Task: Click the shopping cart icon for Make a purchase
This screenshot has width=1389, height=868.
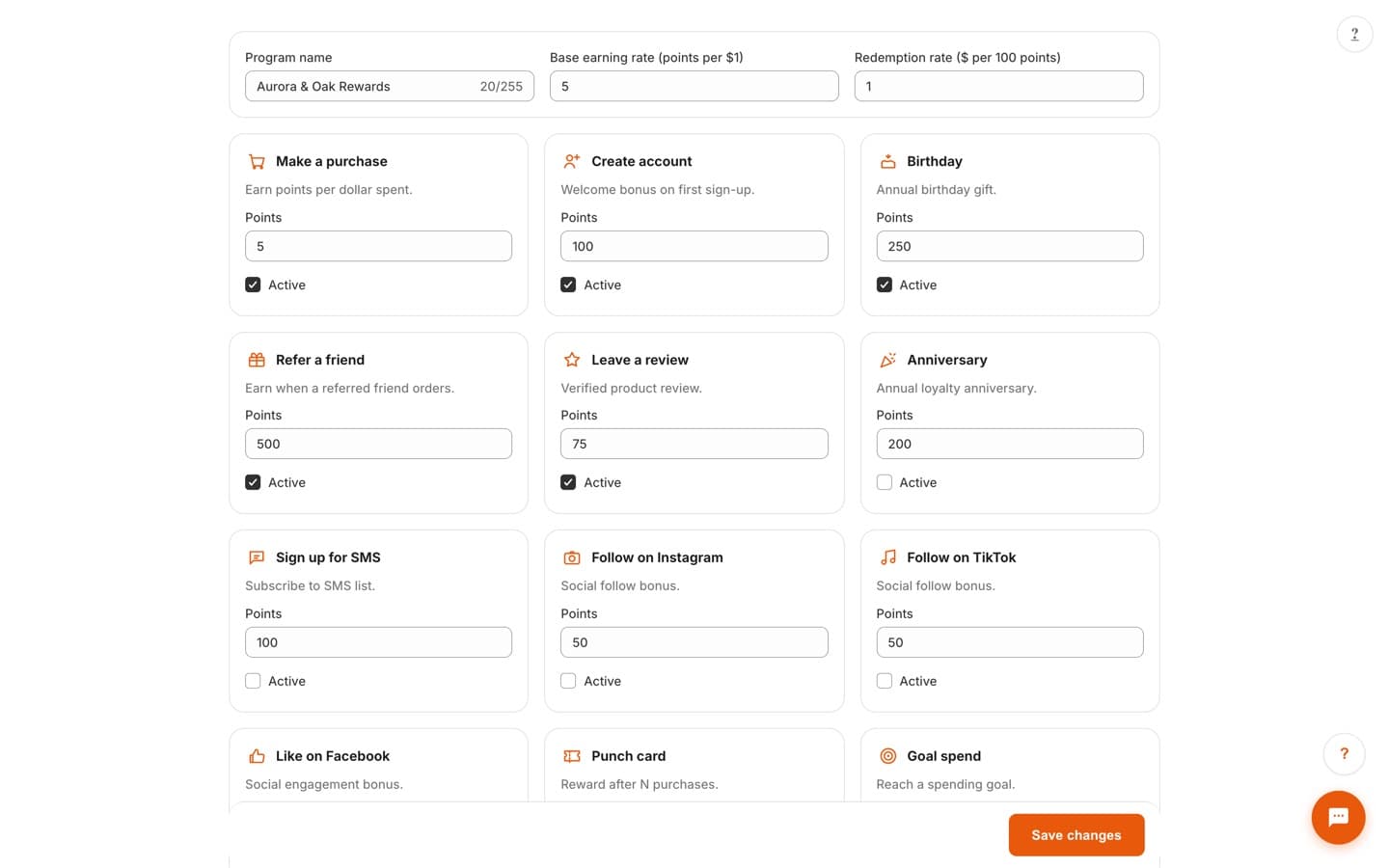Action: [257, 162]
